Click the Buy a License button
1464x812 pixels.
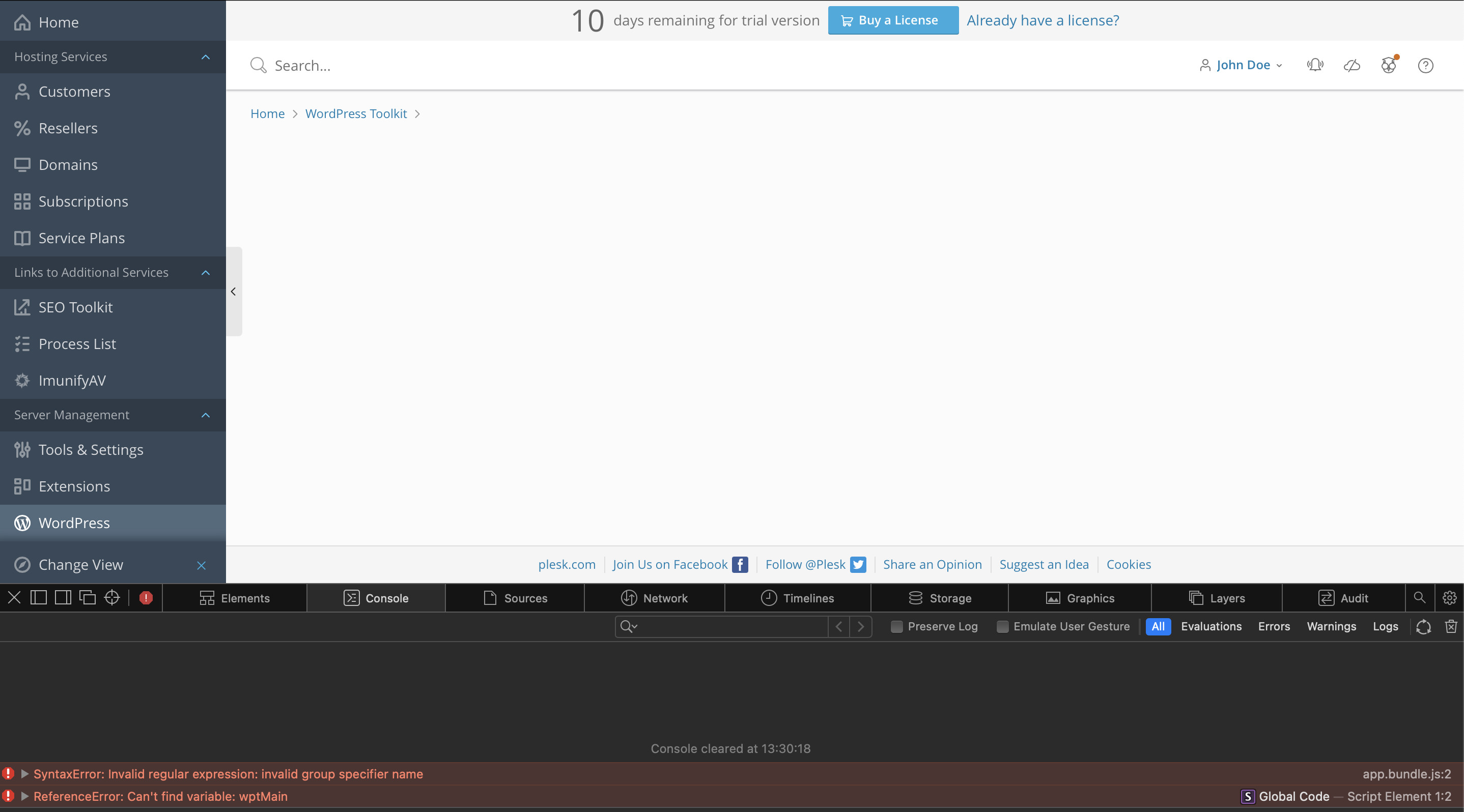click(893, 20)
